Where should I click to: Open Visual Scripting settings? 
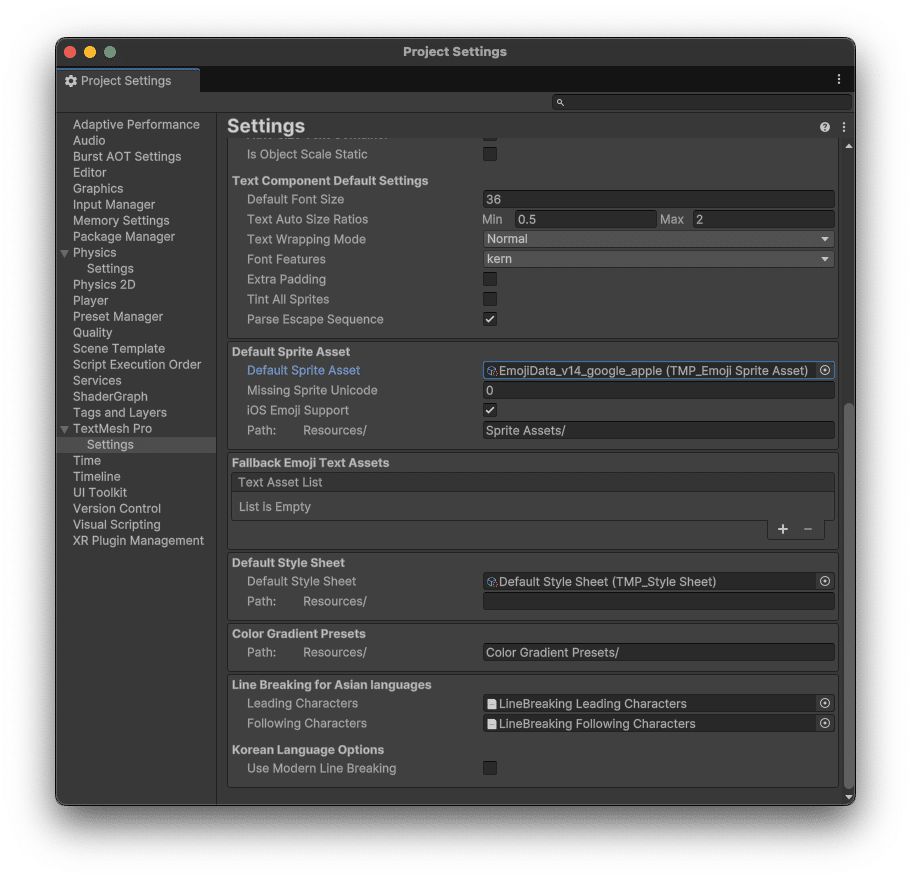click(116, 524)
